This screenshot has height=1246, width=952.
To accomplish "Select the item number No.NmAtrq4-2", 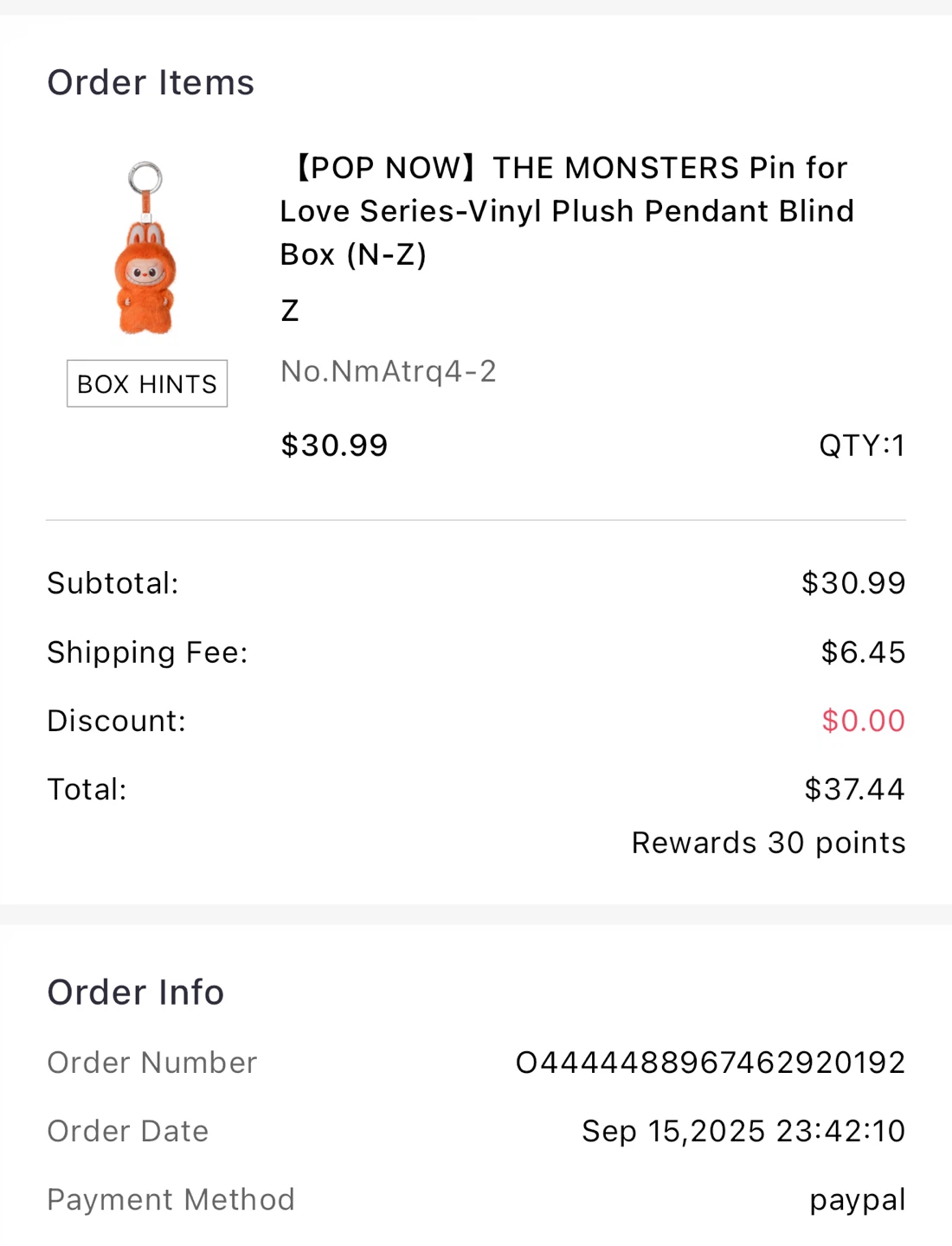I will [x=389, y=371].
